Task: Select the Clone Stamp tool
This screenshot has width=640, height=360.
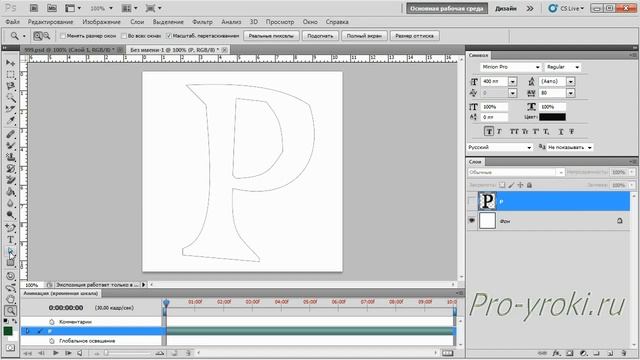Action: coord(11,157)
